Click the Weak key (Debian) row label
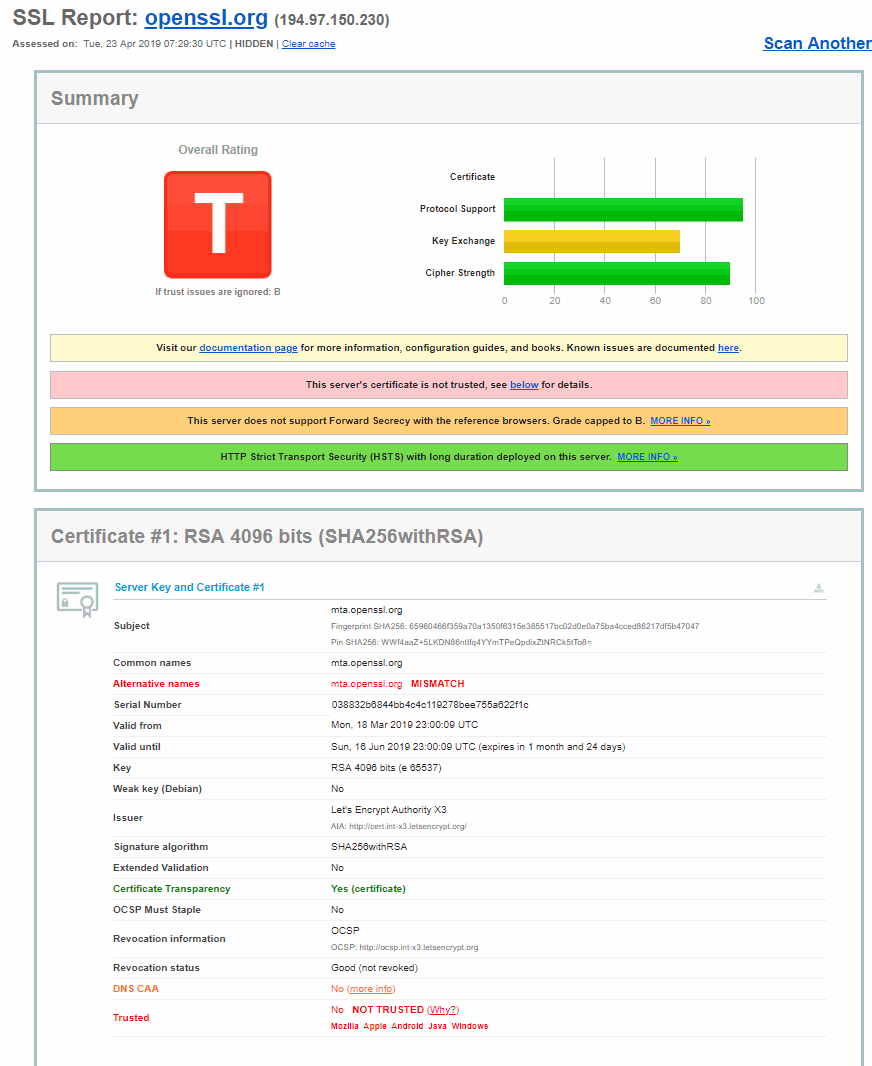Viewport: 872px width, 1066px height. pos(158,789)
